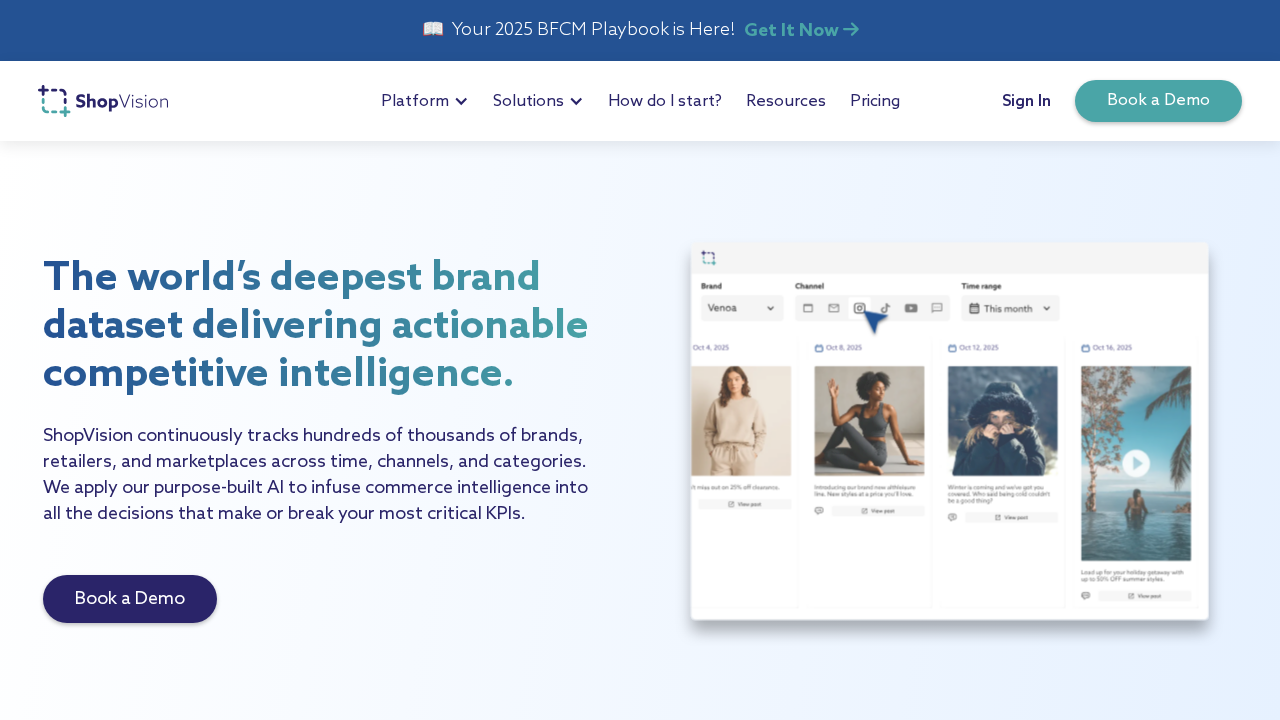Click the calendar icon in the Time range selector
This screenshot has width=1280, height=720.
tap(975, 308)
